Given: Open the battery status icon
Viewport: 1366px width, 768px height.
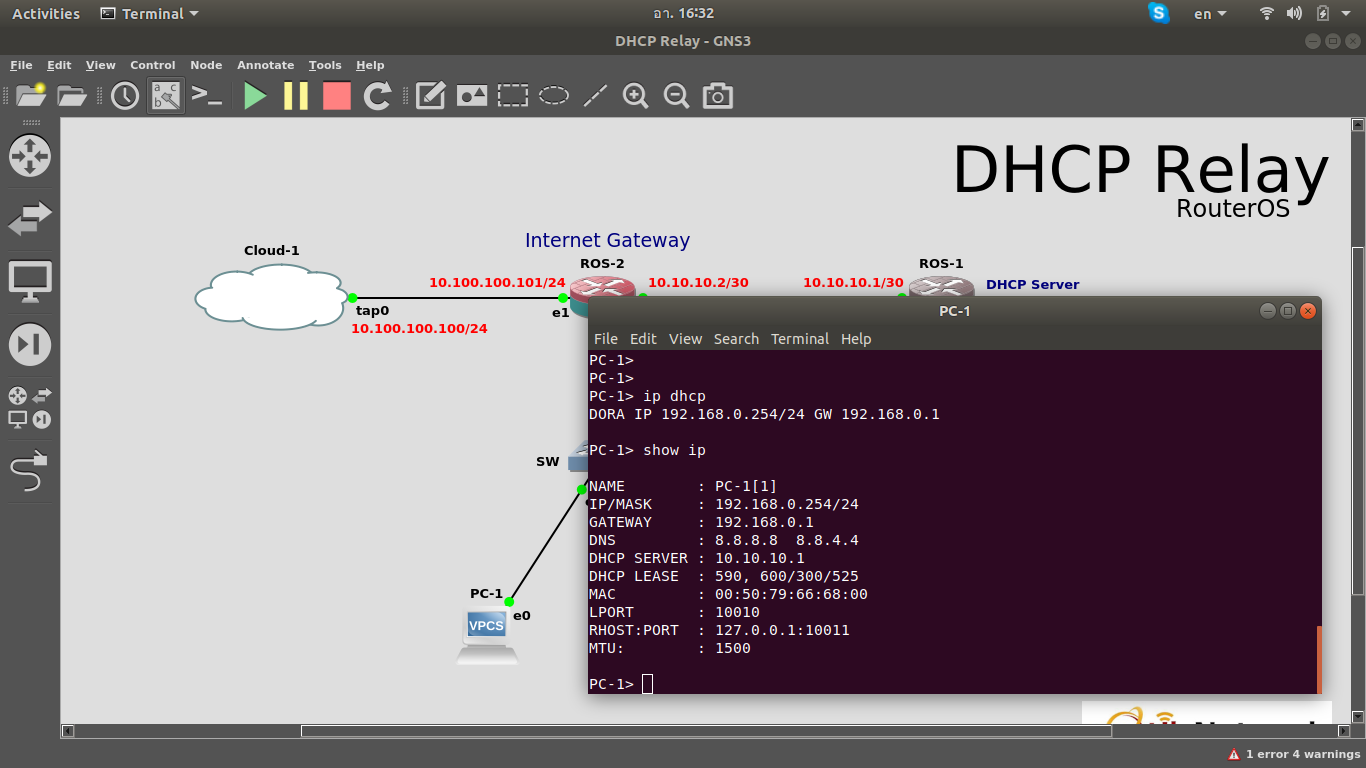Looking at the screenshot, I should [x=1322, y=13].
